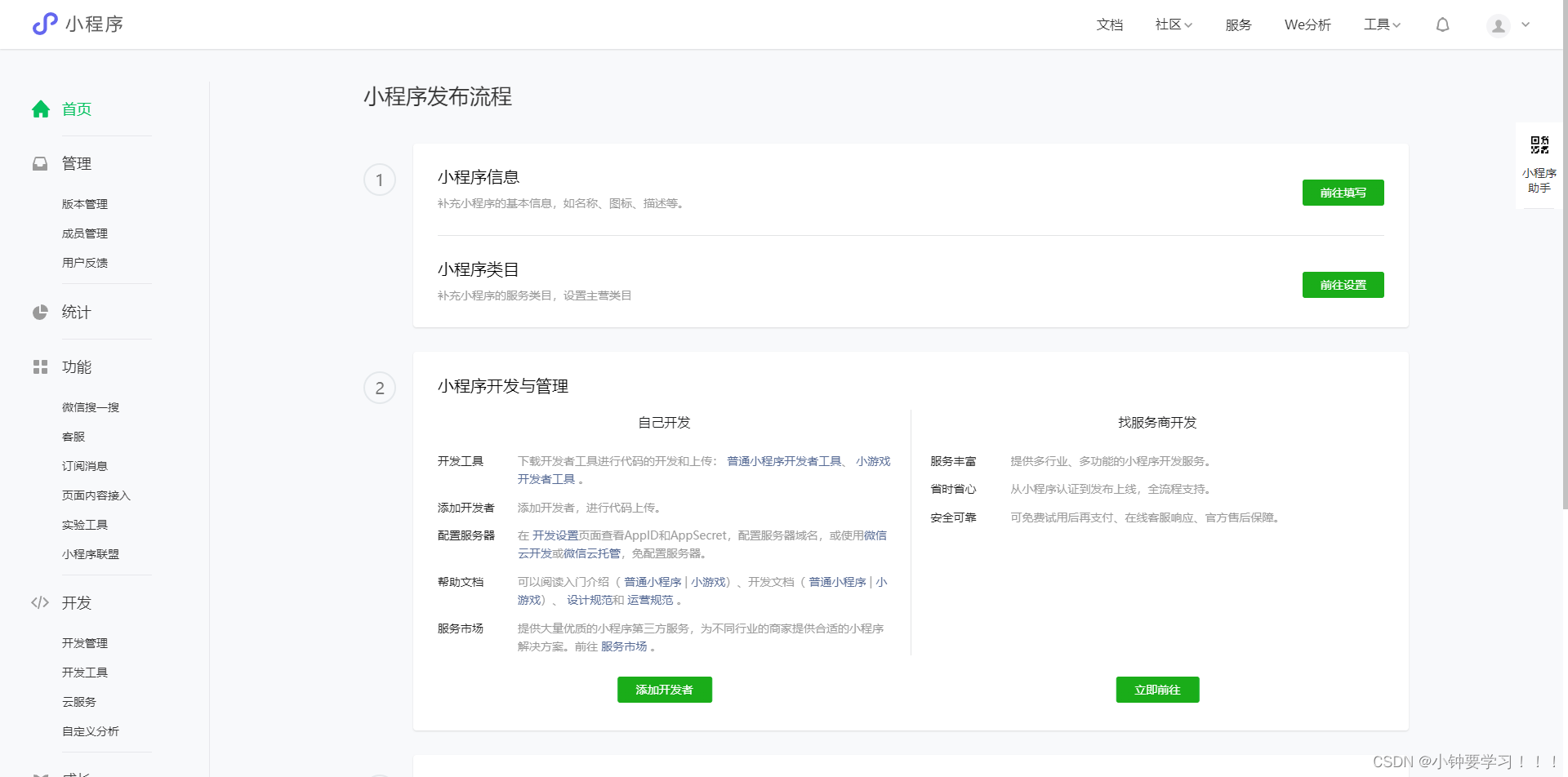
Task: Open 客服 in the sidebar
Action: (x=73, y=437)
